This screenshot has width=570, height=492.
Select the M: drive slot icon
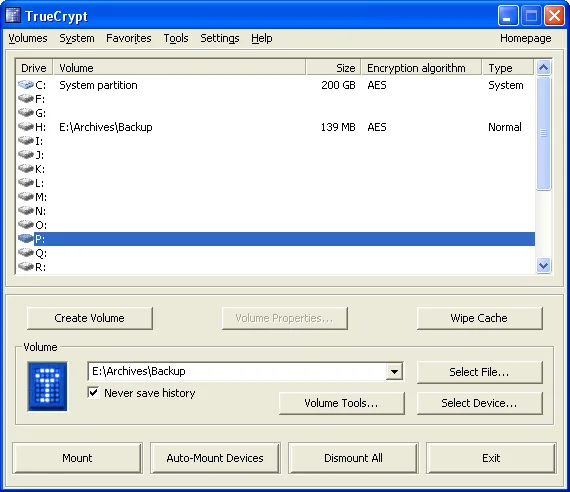click(26, 196)
